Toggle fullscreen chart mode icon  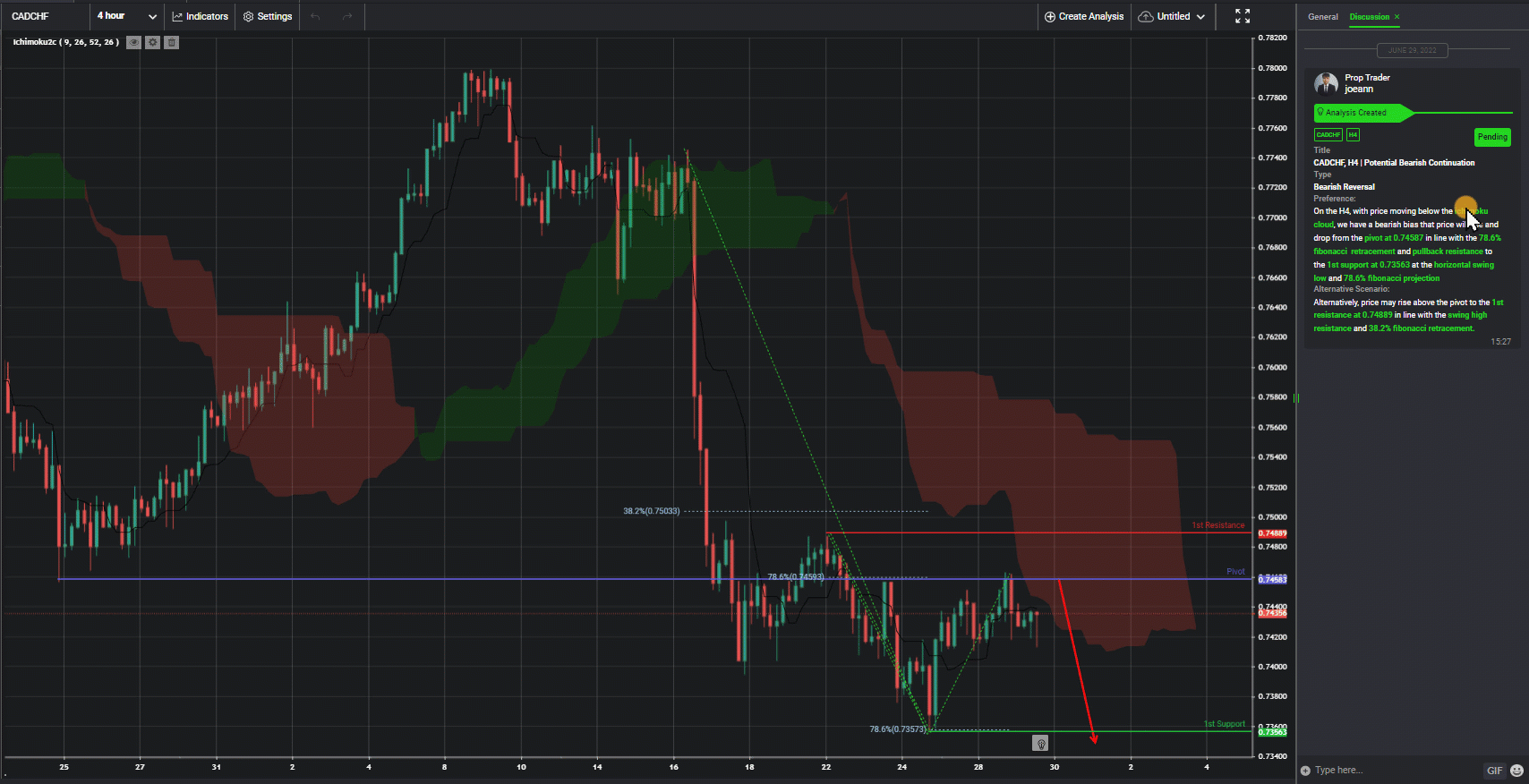(x=1243, y=16)
